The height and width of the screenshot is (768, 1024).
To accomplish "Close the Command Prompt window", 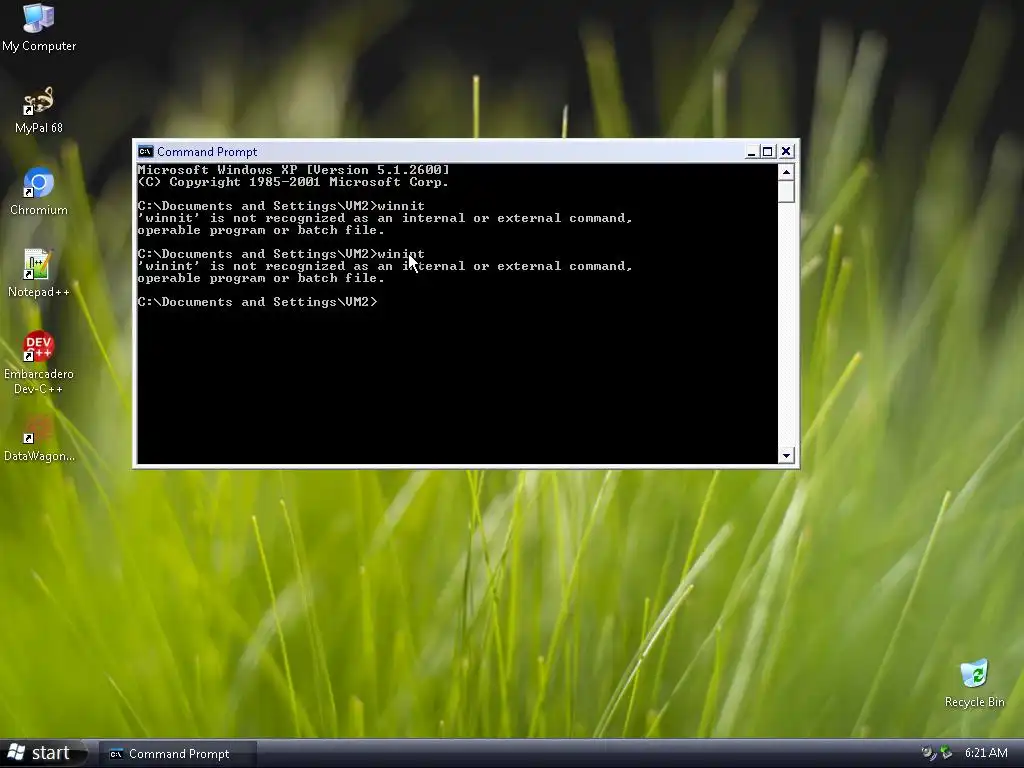I will [786, 152].
